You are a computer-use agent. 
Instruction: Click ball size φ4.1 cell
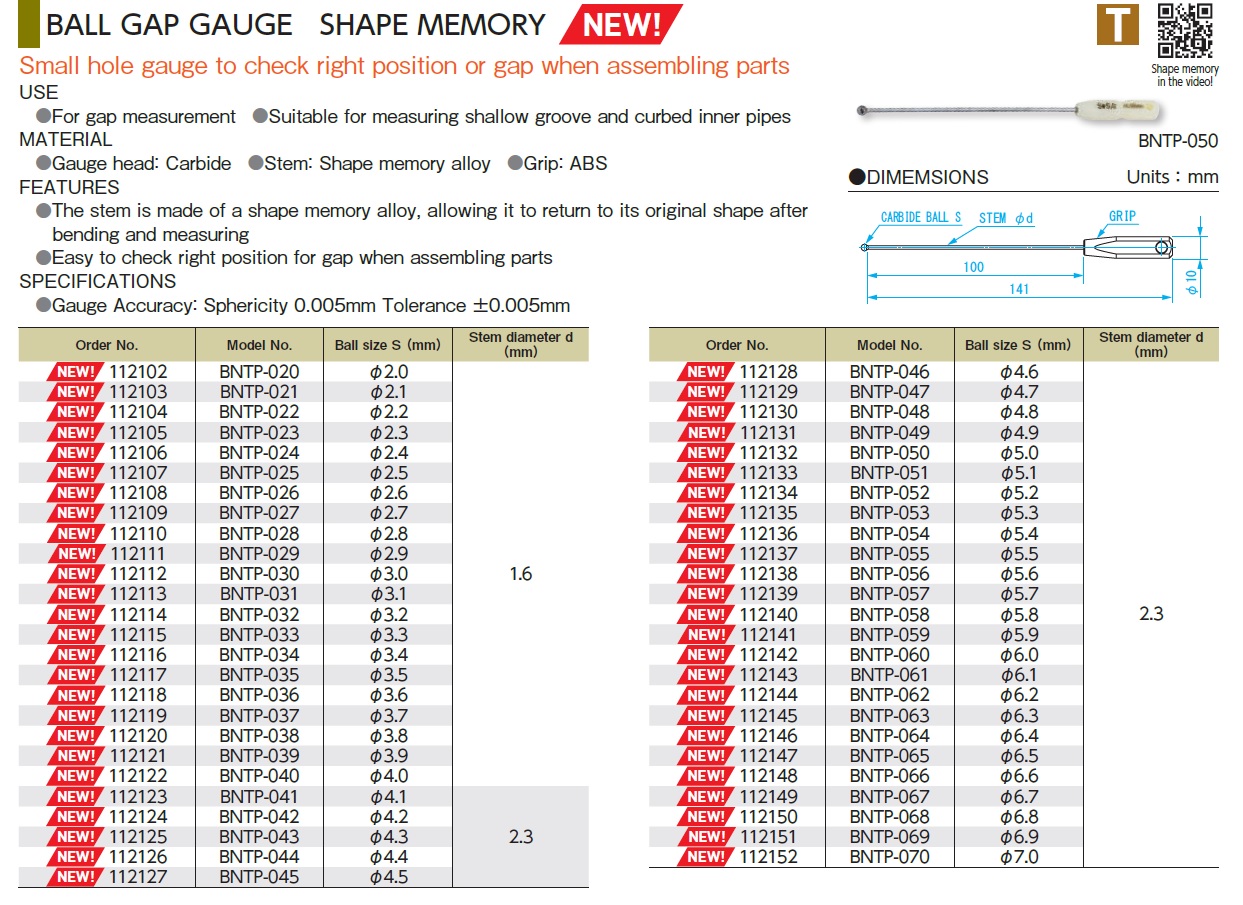(388, 797)
